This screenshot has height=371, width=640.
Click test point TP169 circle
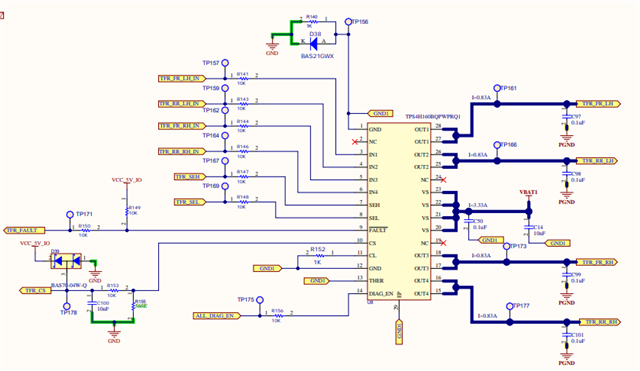click(x=225, y=186)
